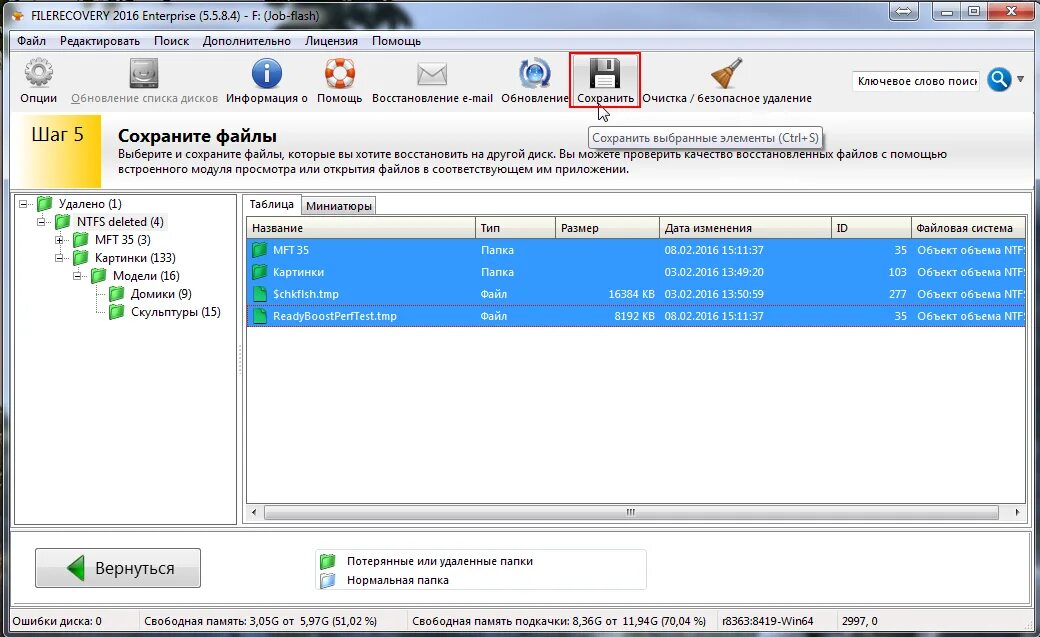Image resolution: width=1040 pixels, height=637 pixels.
Task: Click the Обновление refresh icon
Action: [x=535, y=73]
